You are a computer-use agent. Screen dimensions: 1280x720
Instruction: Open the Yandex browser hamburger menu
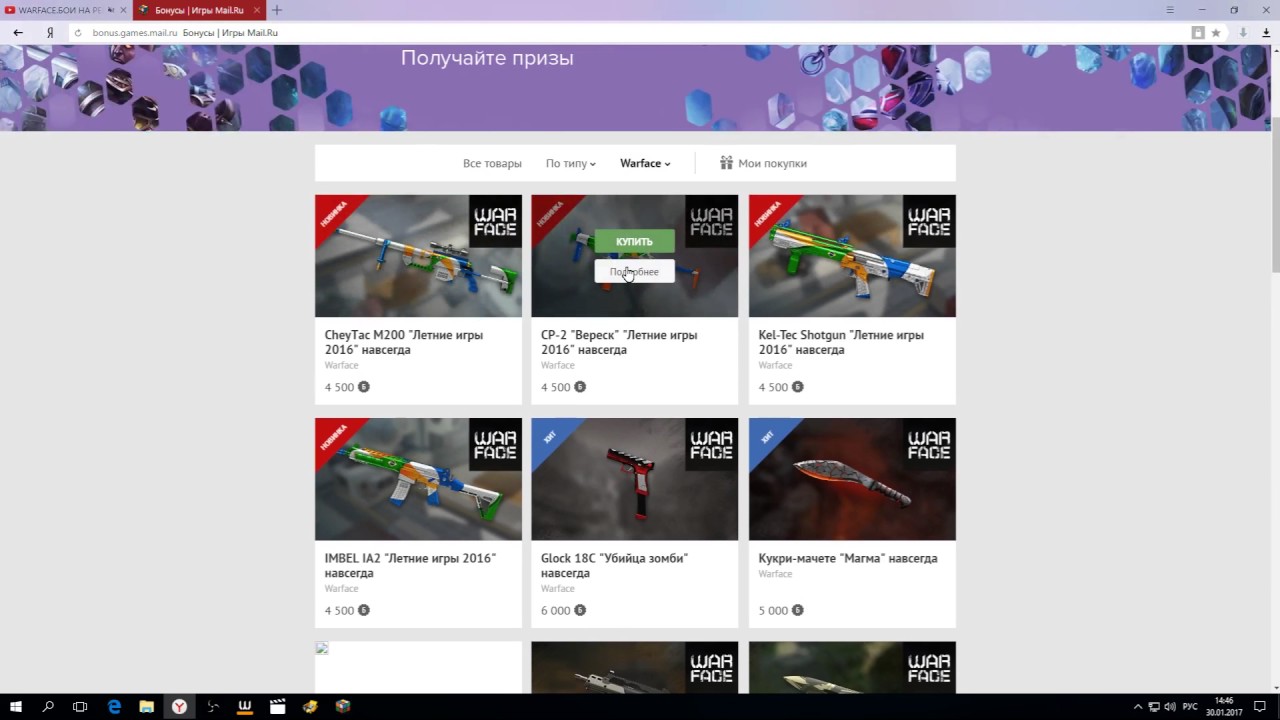tap(1170, 10)
